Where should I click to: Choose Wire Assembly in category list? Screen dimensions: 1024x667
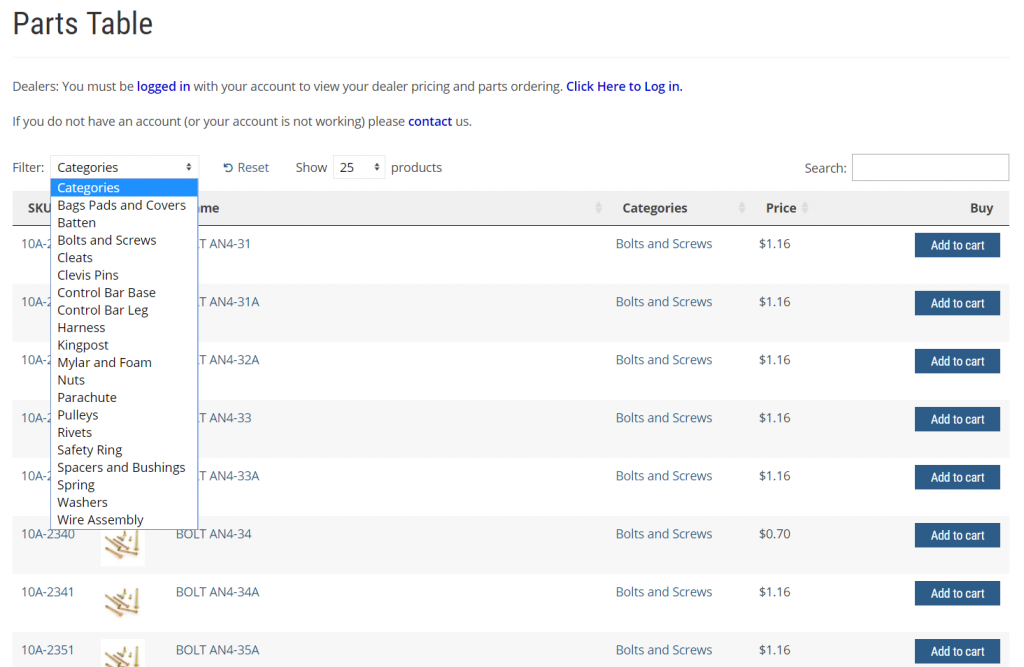100,520
